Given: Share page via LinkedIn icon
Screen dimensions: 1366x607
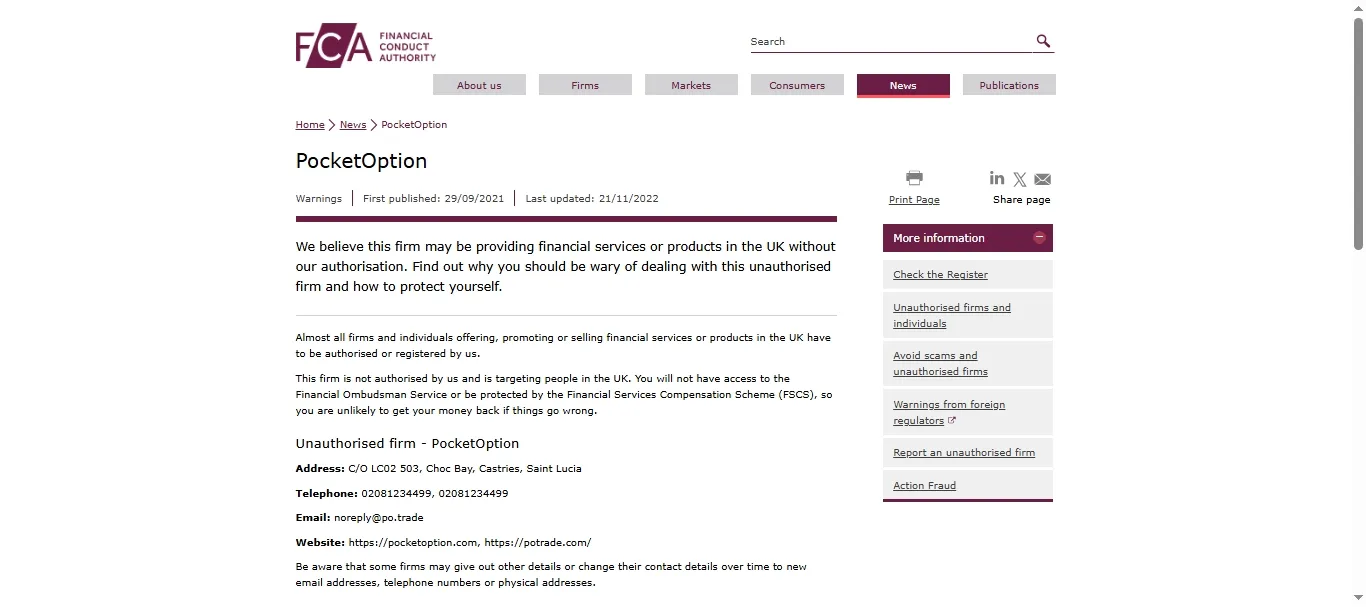Looking at the screenshot, I should (997, 178).
